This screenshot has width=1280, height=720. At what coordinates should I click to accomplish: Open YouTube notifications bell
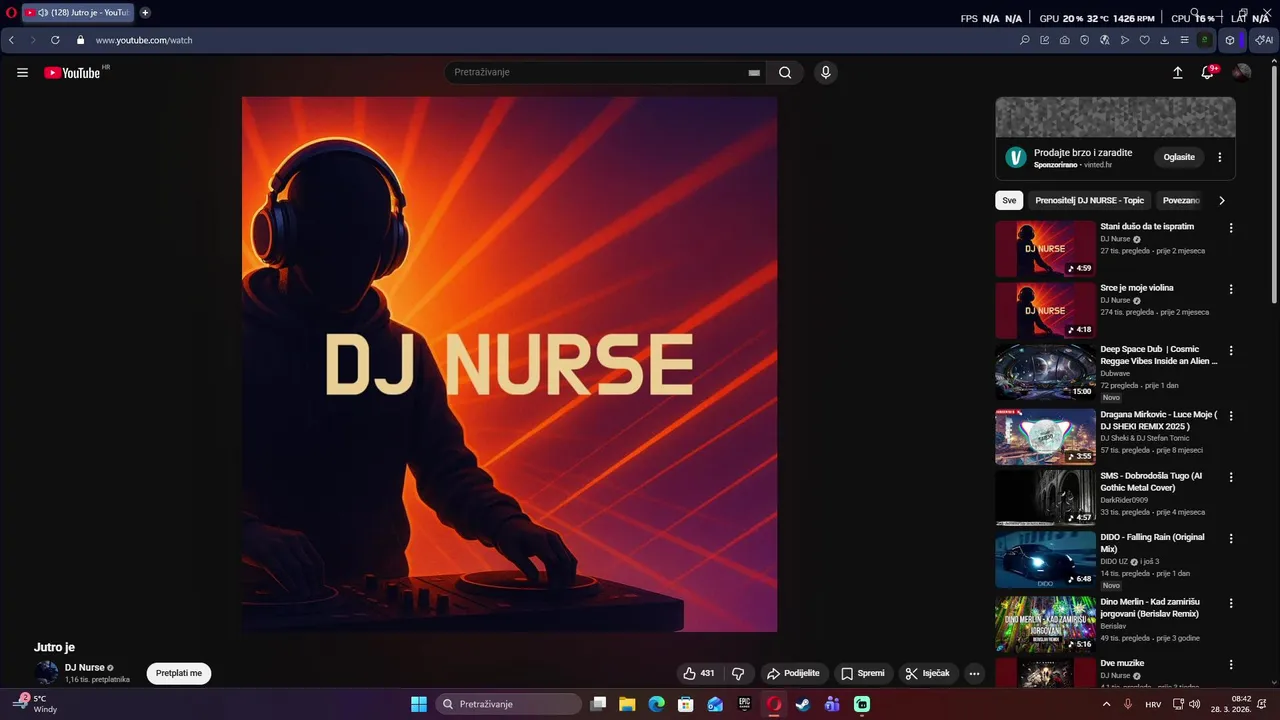coord(1207,72)
